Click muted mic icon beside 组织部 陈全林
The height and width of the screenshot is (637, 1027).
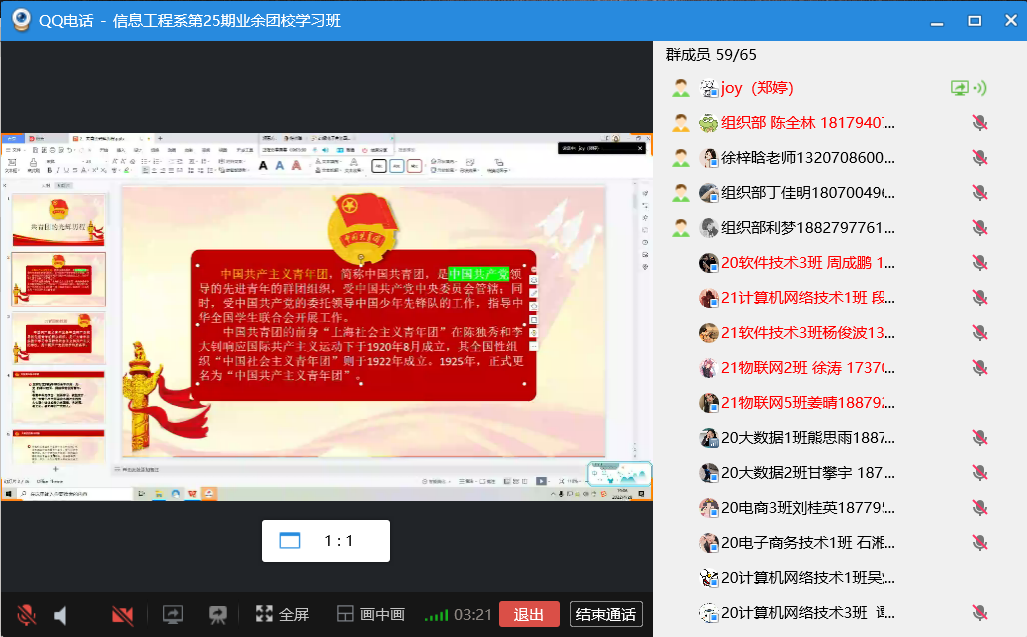(980, 123)
